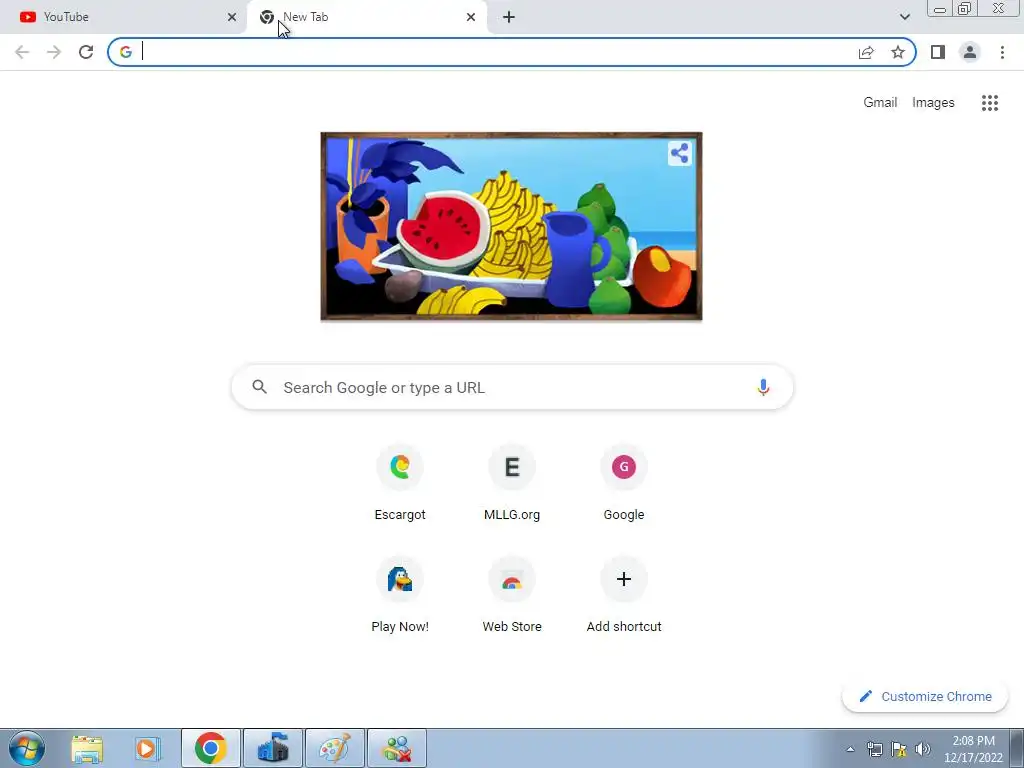Switch to the YouTube tab
The height and width of the screenshot is (768, 1024).
tap(123, 17)
